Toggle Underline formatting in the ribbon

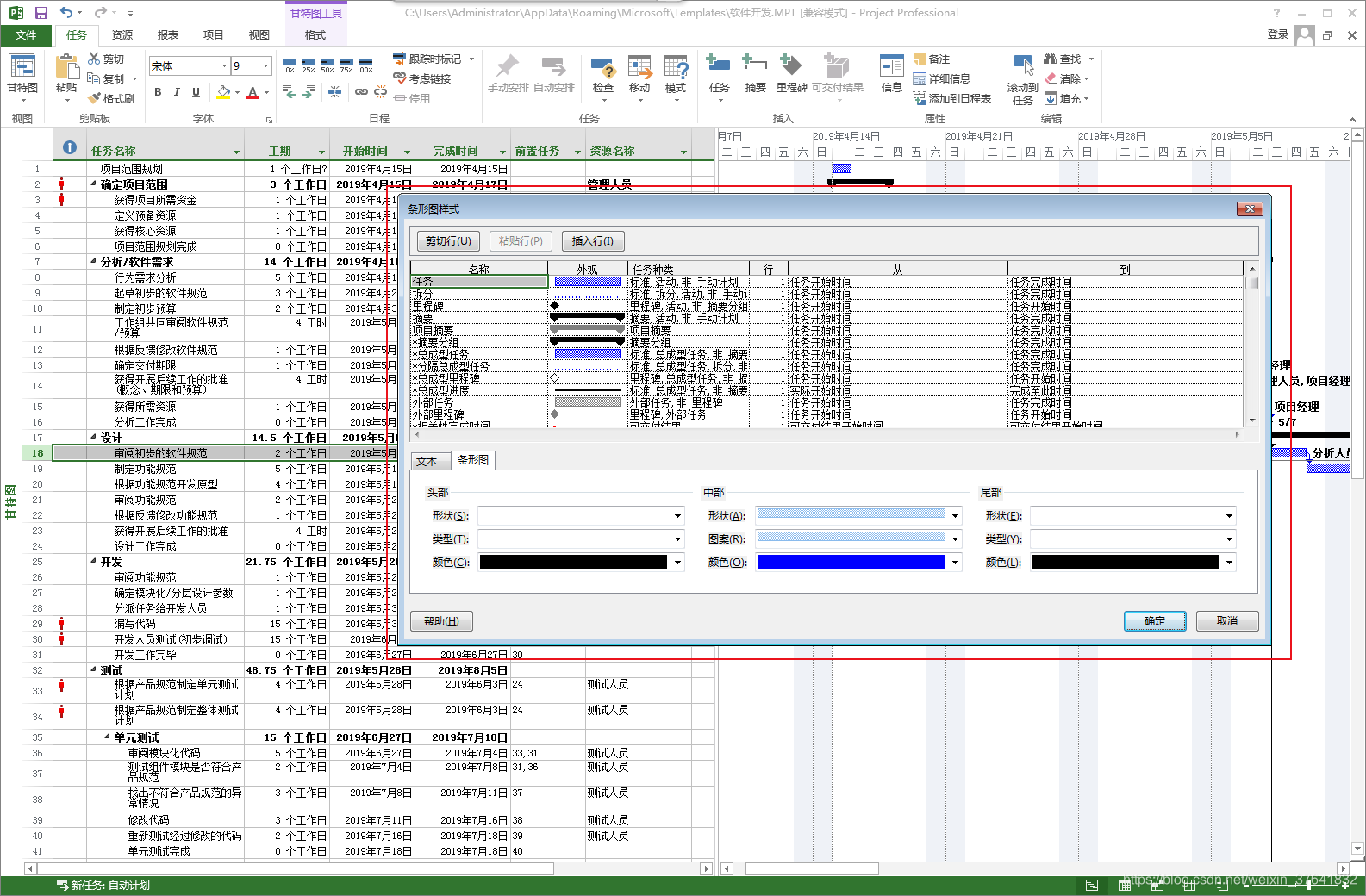[196, 92]
